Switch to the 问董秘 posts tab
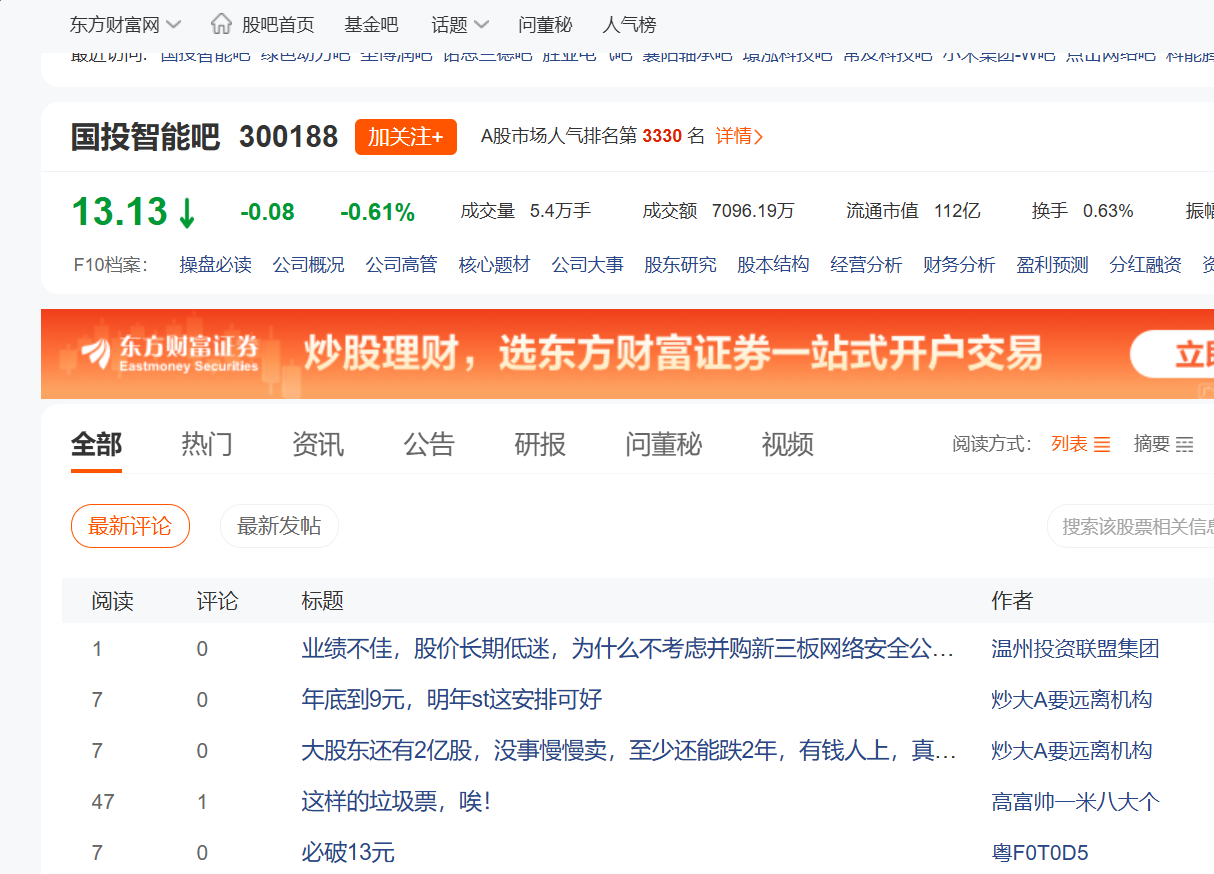Screen dimensions: 1214x874 (664, 444)
